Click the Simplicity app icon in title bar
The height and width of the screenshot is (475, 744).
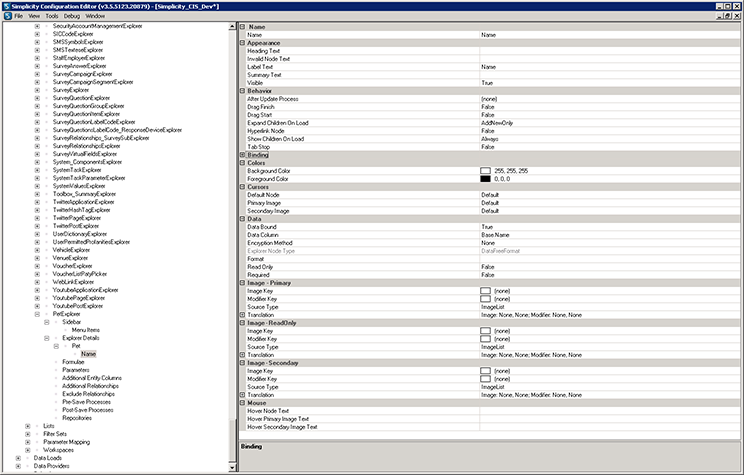(x=6, y=7)
